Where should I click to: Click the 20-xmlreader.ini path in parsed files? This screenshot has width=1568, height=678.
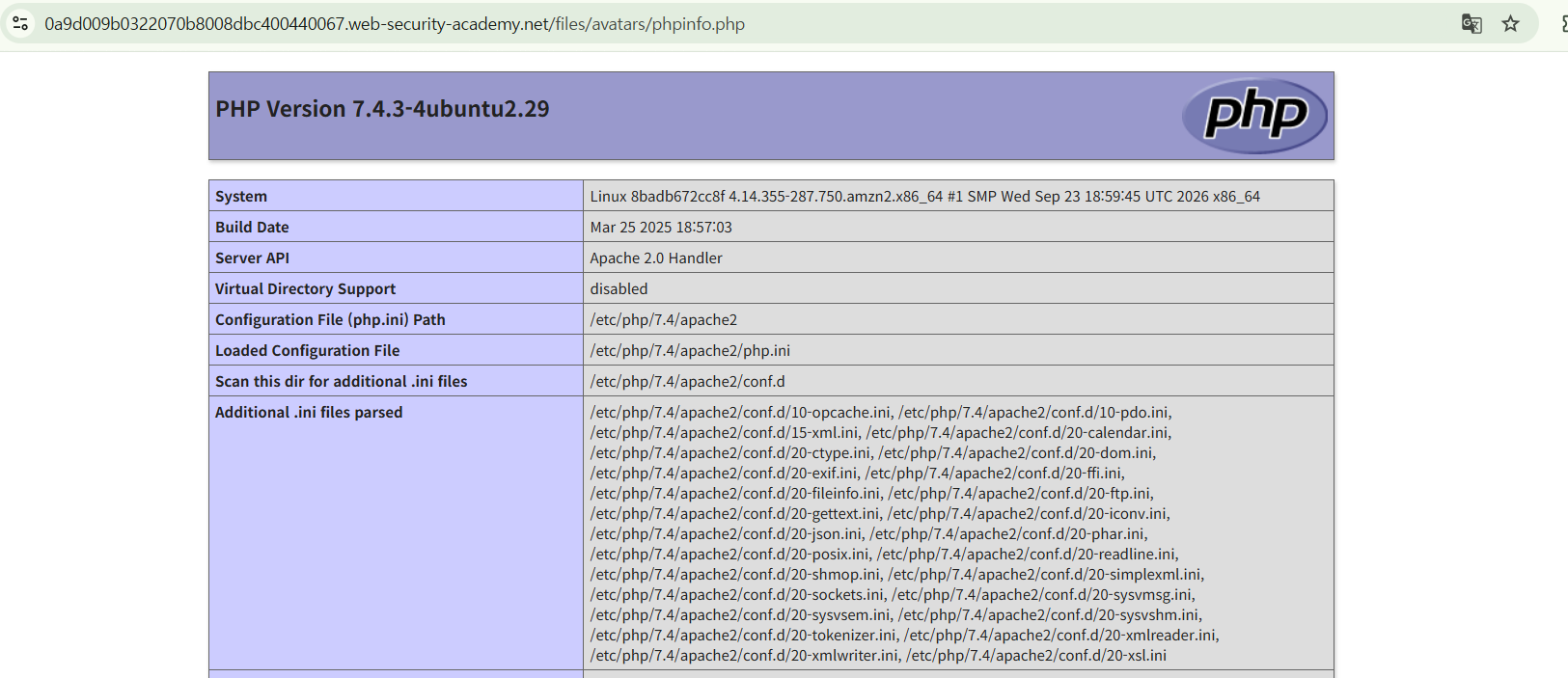click(x=1060, y=635)
